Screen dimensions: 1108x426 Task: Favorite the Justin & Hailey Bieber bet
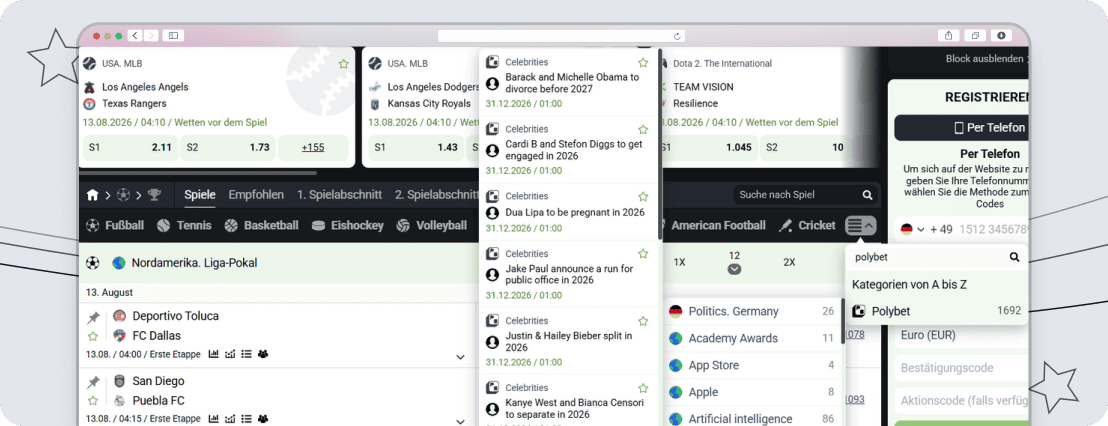643,321
